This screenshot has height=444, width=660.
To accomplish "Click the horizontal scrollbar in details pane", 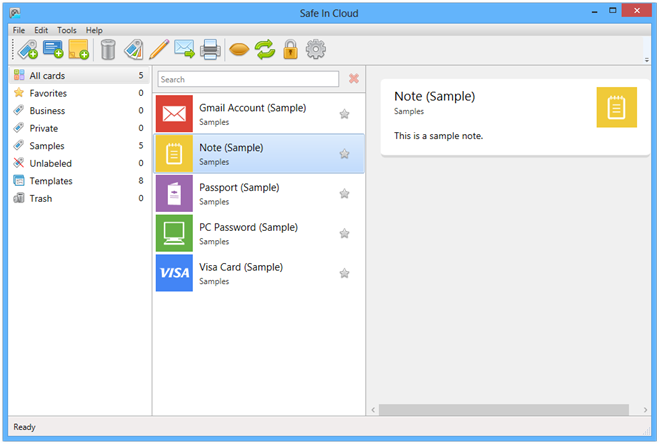I will 504,409.
